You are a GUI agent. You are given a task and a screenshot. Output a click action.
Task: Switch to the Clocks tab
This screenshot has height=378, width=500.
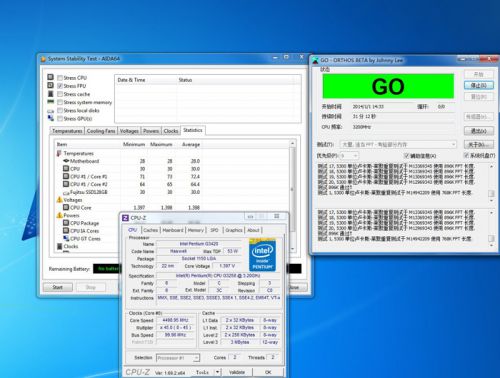coord(171,131)
